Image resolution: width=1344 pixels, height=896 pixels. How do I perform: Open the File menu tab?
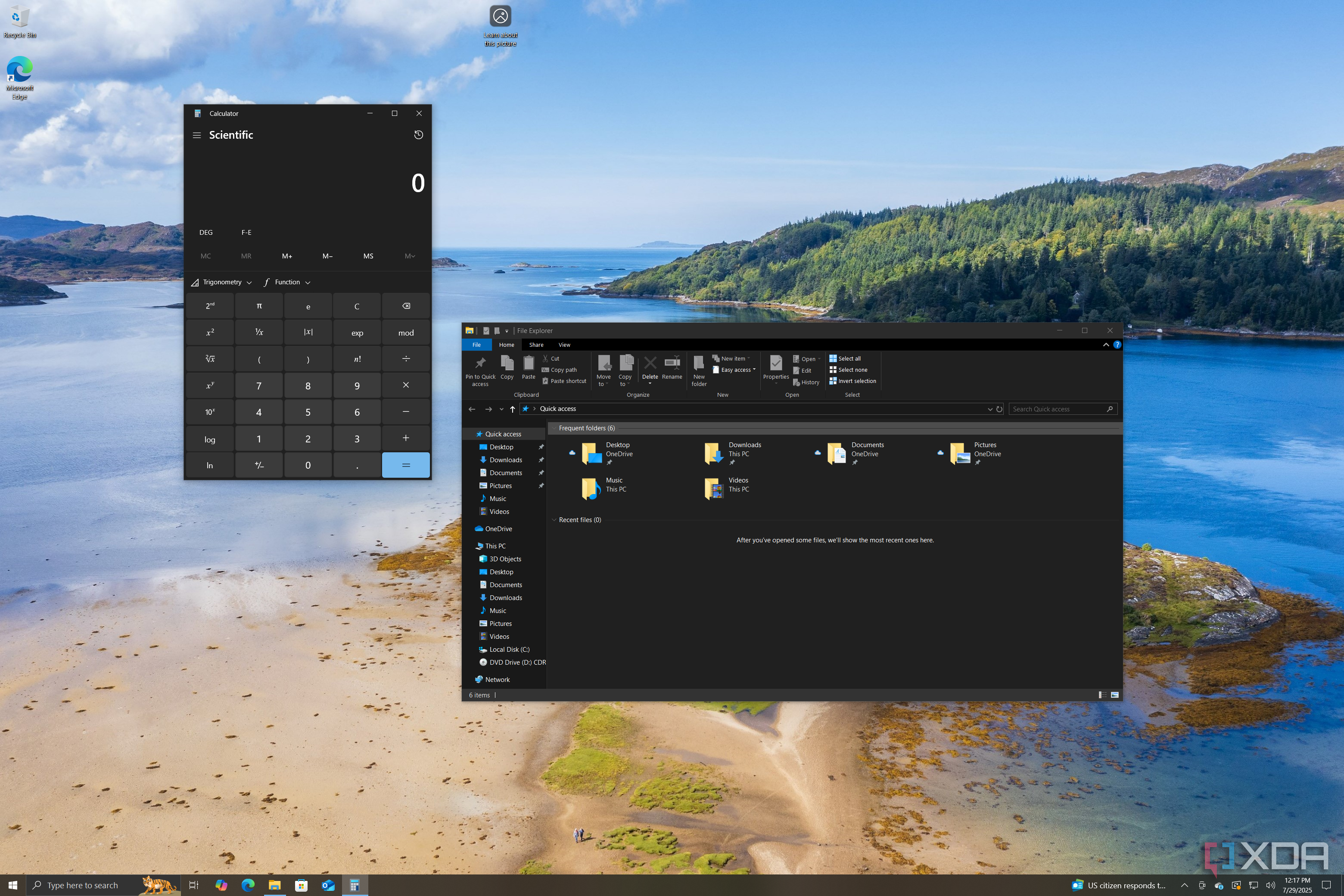(476, 345)
